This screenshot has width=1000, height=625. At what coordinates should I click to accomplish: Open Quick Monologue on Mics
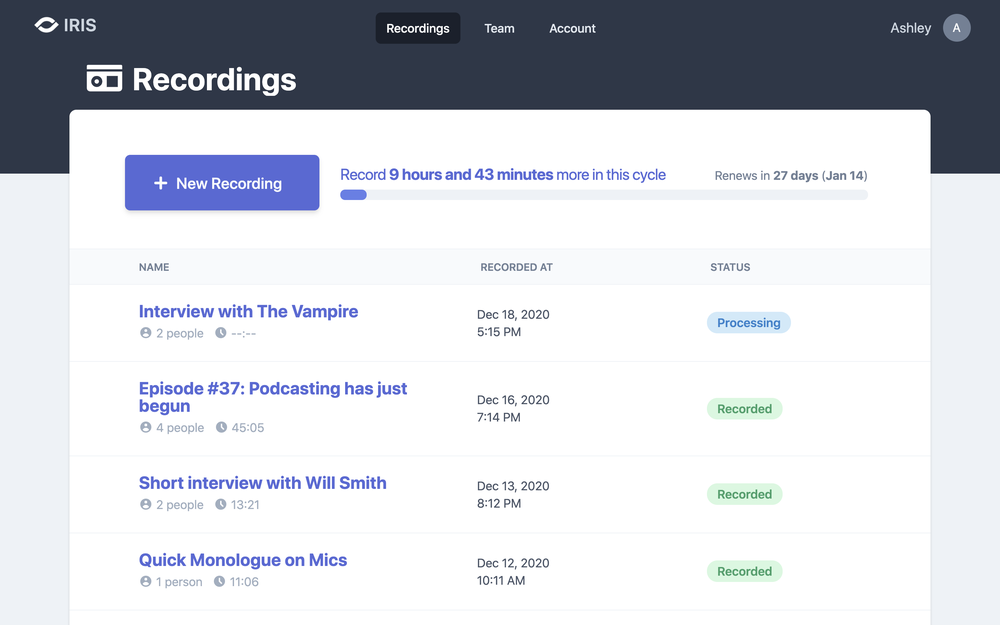pos(243,559)
